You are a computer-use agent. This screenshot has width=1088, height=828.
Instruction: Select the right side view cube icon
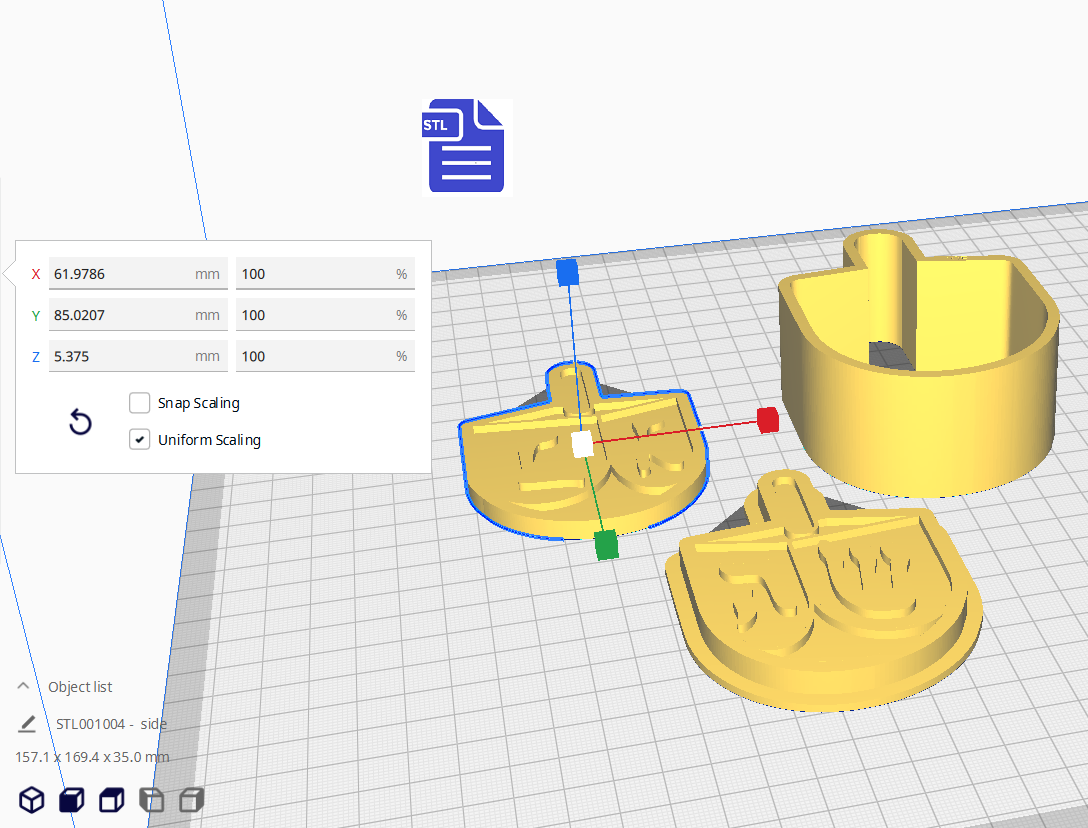pyautogui.click(x=191, y=800)
